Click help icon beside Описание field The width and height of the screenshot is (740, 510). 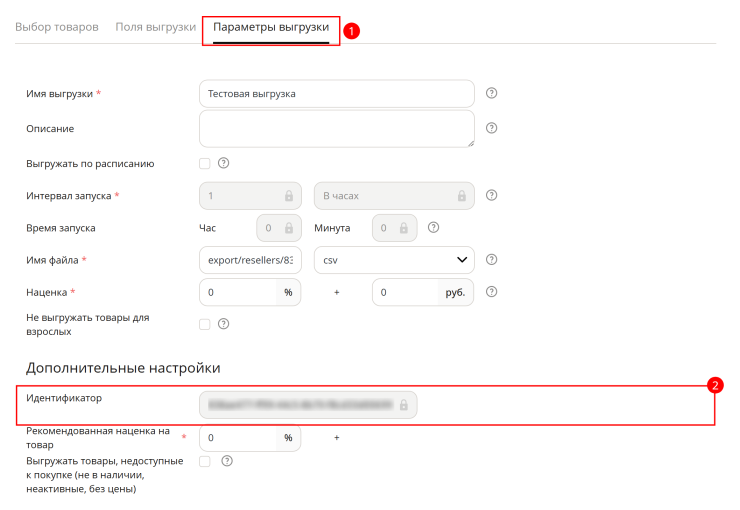pyautogui.click(x=491, y=128)
